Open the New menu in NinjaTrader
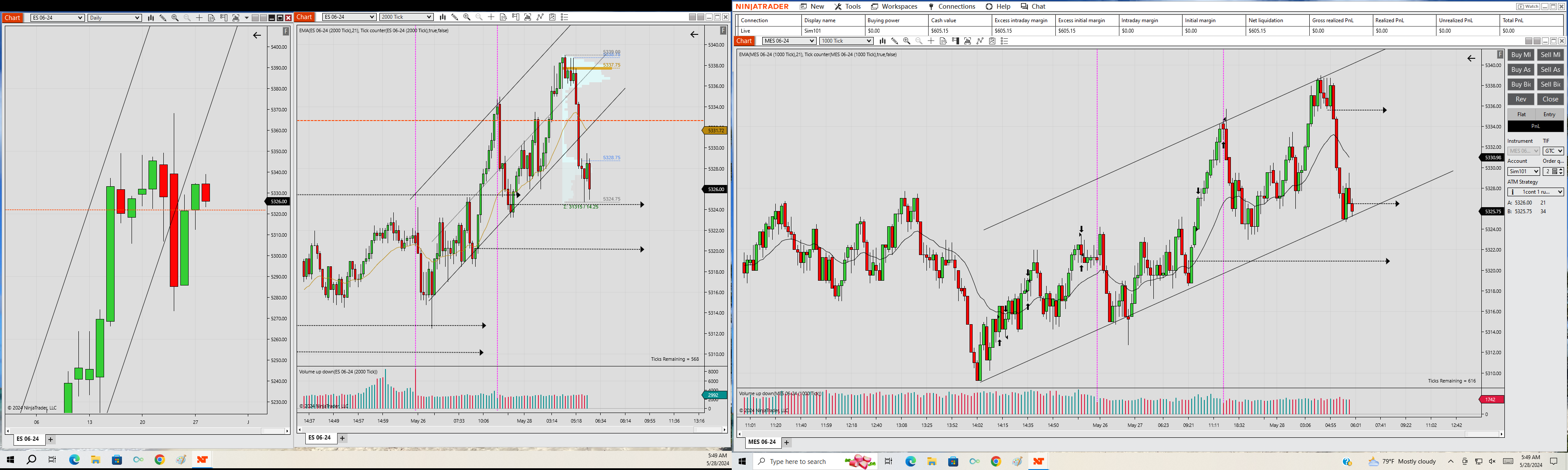Viewport: 1568px width, 470px height. [812, 6]
